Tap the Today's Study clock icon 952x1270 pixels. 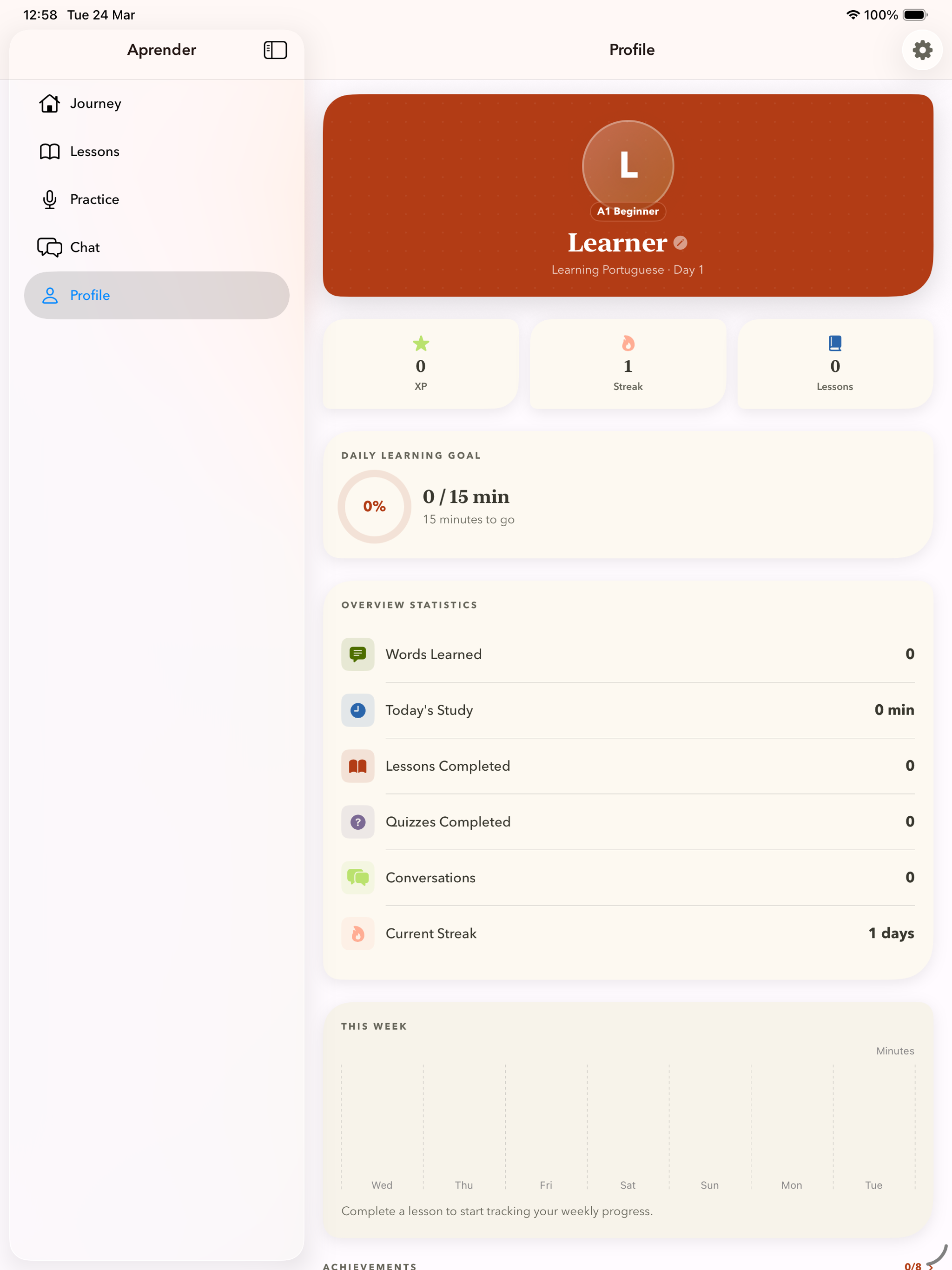pos(358,710)
